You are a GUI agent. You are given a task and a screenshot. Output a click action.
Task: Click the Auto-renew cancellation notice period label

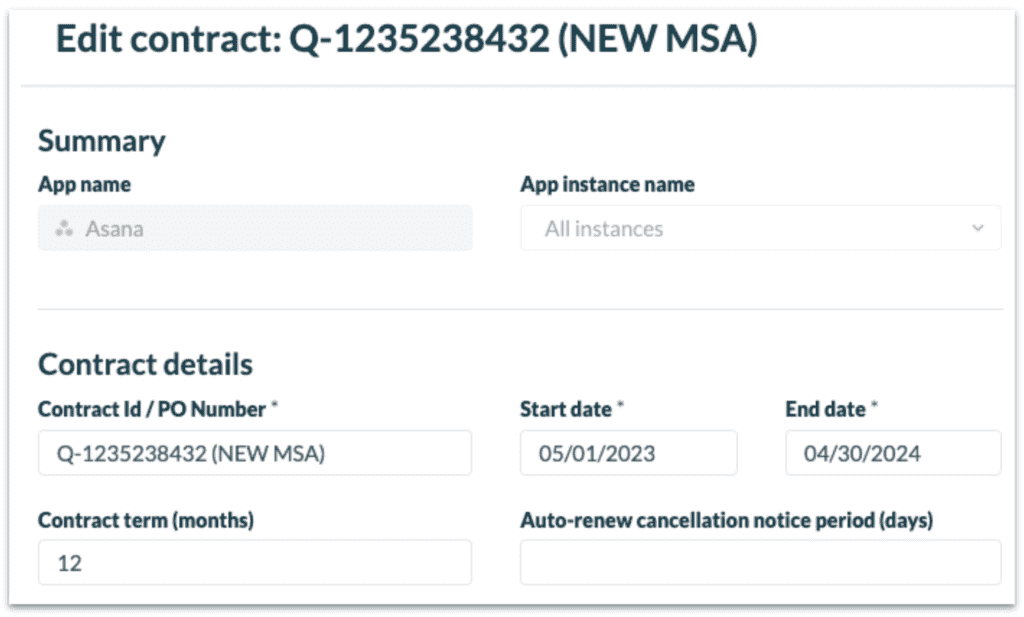pos(727,520)
